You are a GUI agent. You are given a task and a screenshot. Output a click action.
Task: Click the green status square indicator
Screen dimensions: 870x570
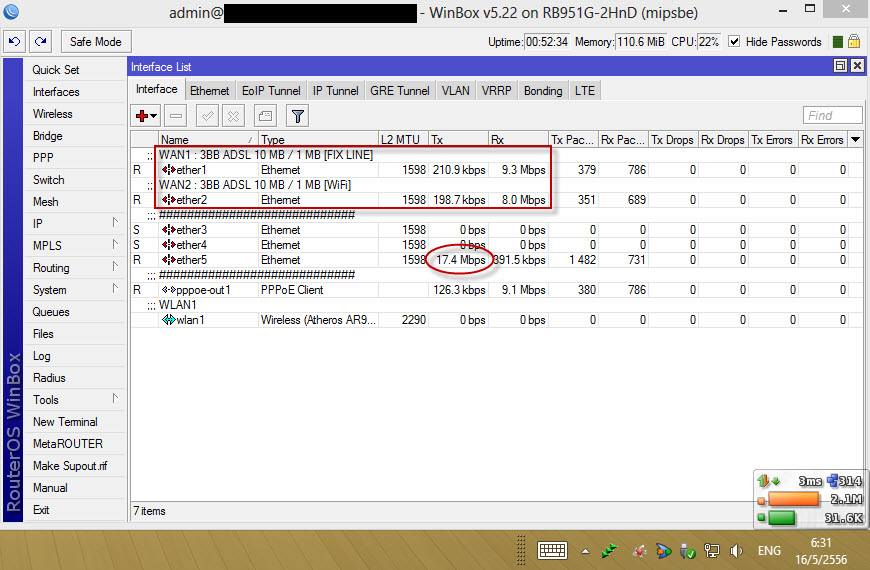(838, 42)
